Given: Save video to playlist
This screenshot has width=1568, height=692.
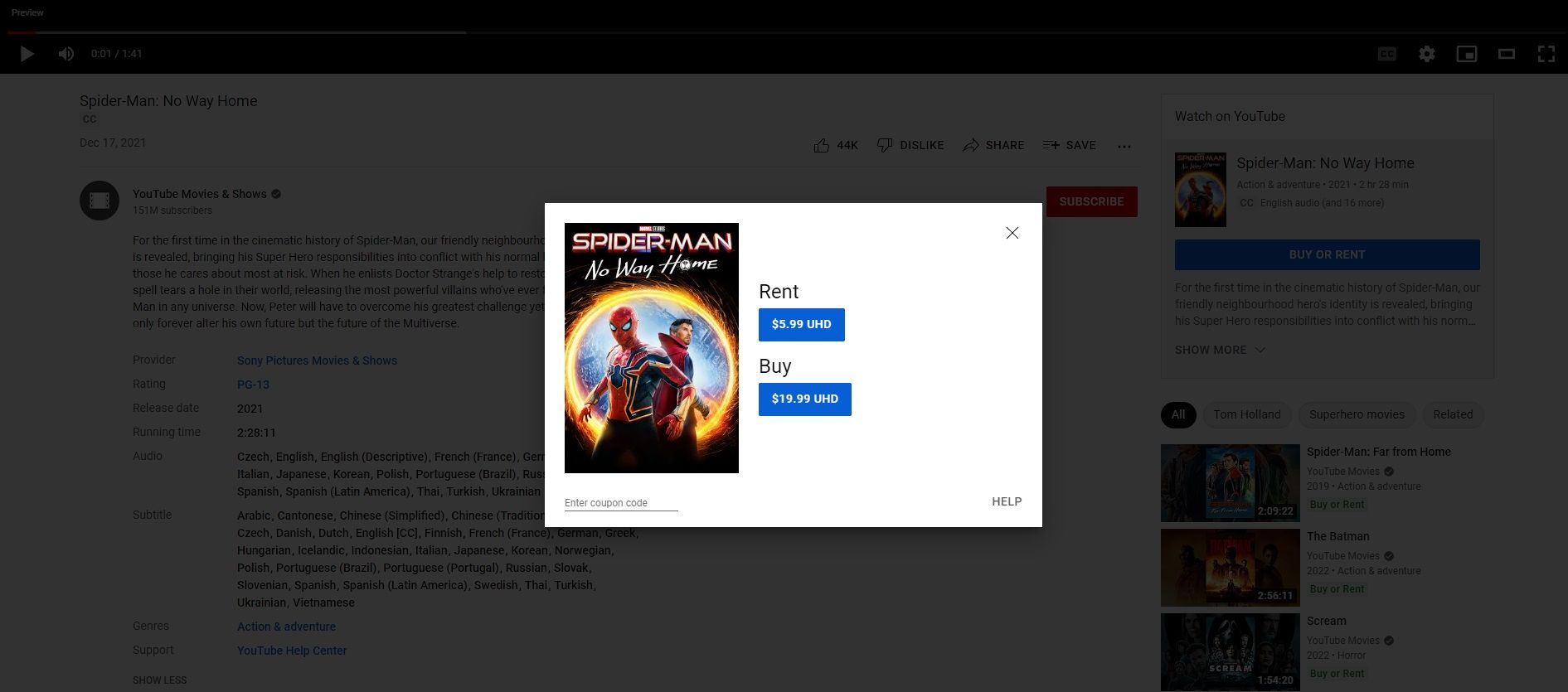Looking at the screenshot, I should point(1070,145).
